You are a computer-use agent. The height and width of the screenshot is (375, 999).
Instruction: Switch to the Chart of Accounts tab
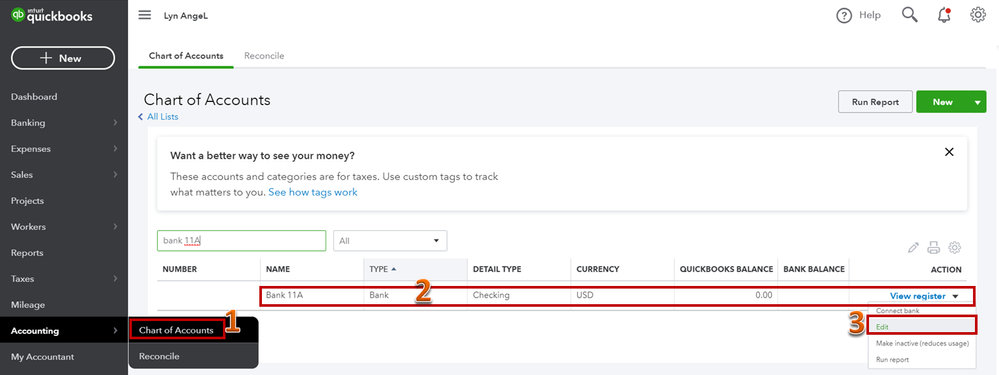[x=186, y=55]
